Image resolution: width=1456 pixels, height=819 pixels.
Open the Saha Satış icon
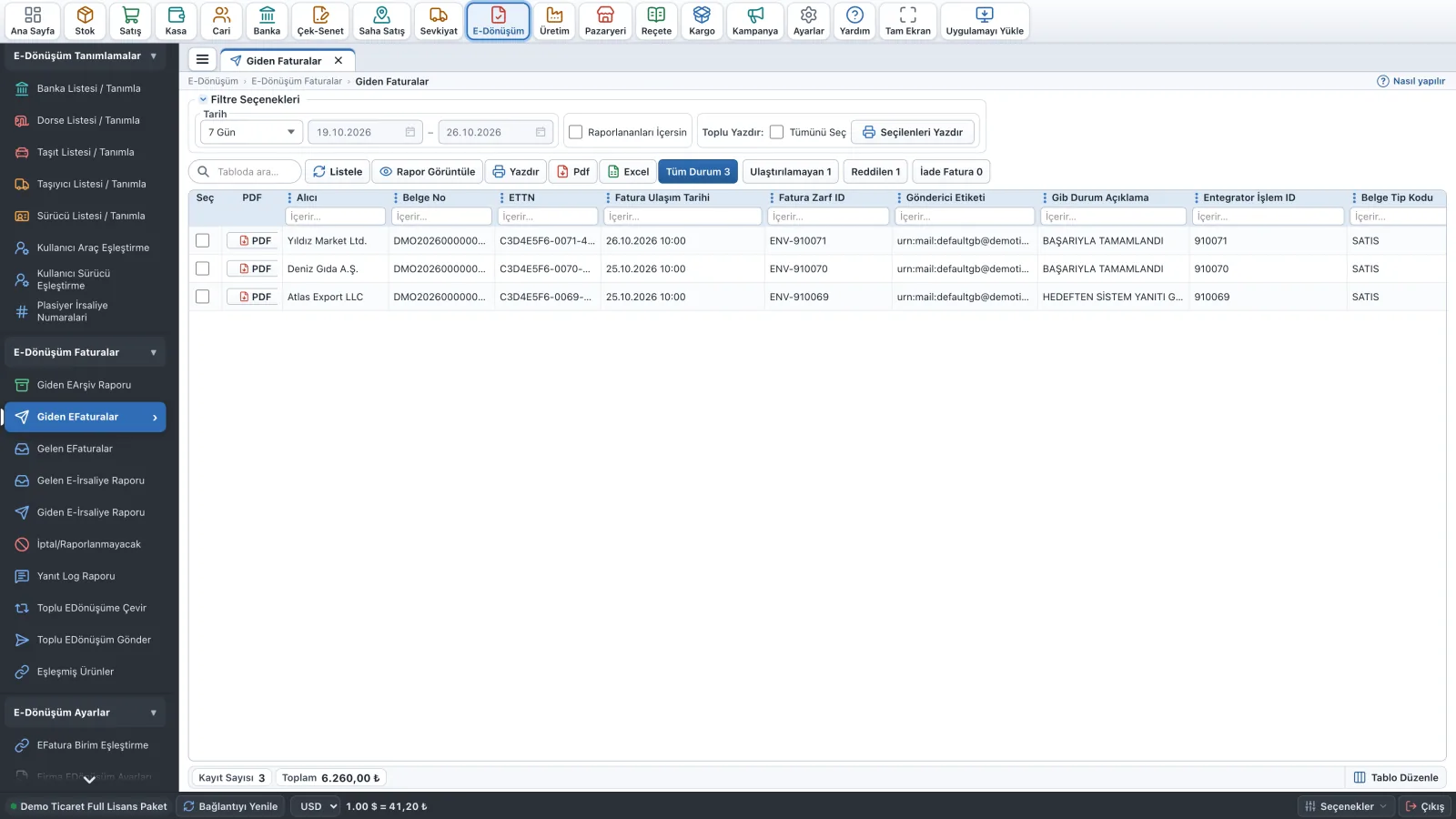(381, 21)
